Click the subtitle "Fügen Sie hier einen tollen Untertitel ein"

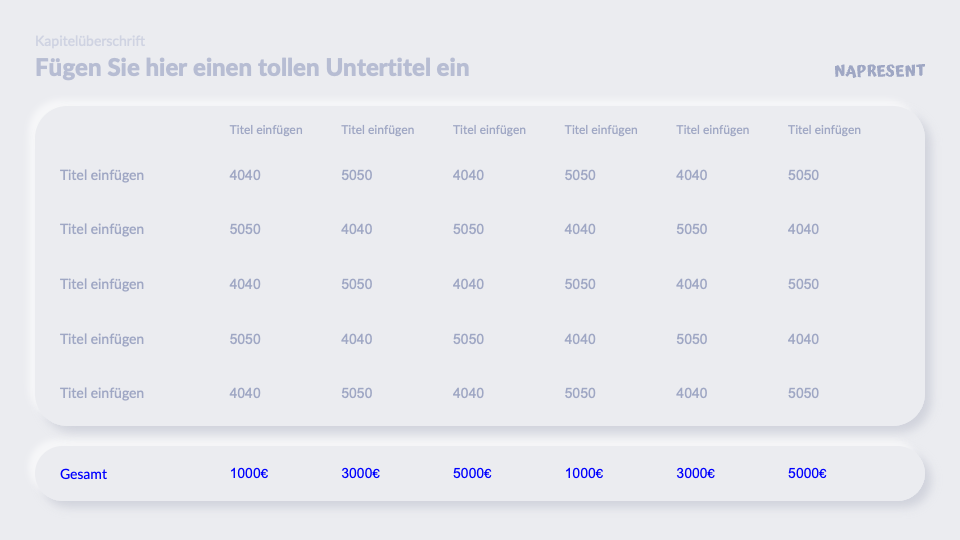252,68
